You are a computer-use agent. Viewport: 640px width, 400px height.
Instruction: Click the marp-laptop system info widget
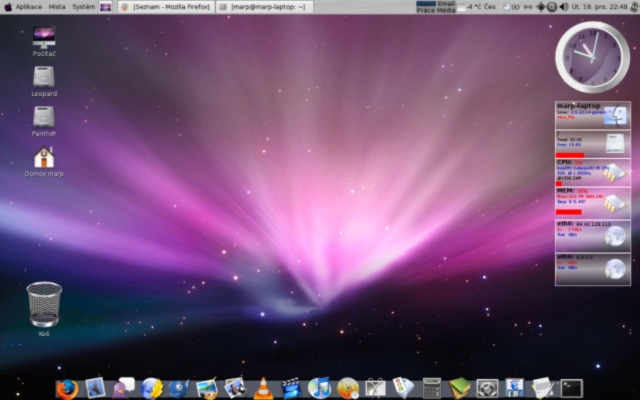click(593, 116)
